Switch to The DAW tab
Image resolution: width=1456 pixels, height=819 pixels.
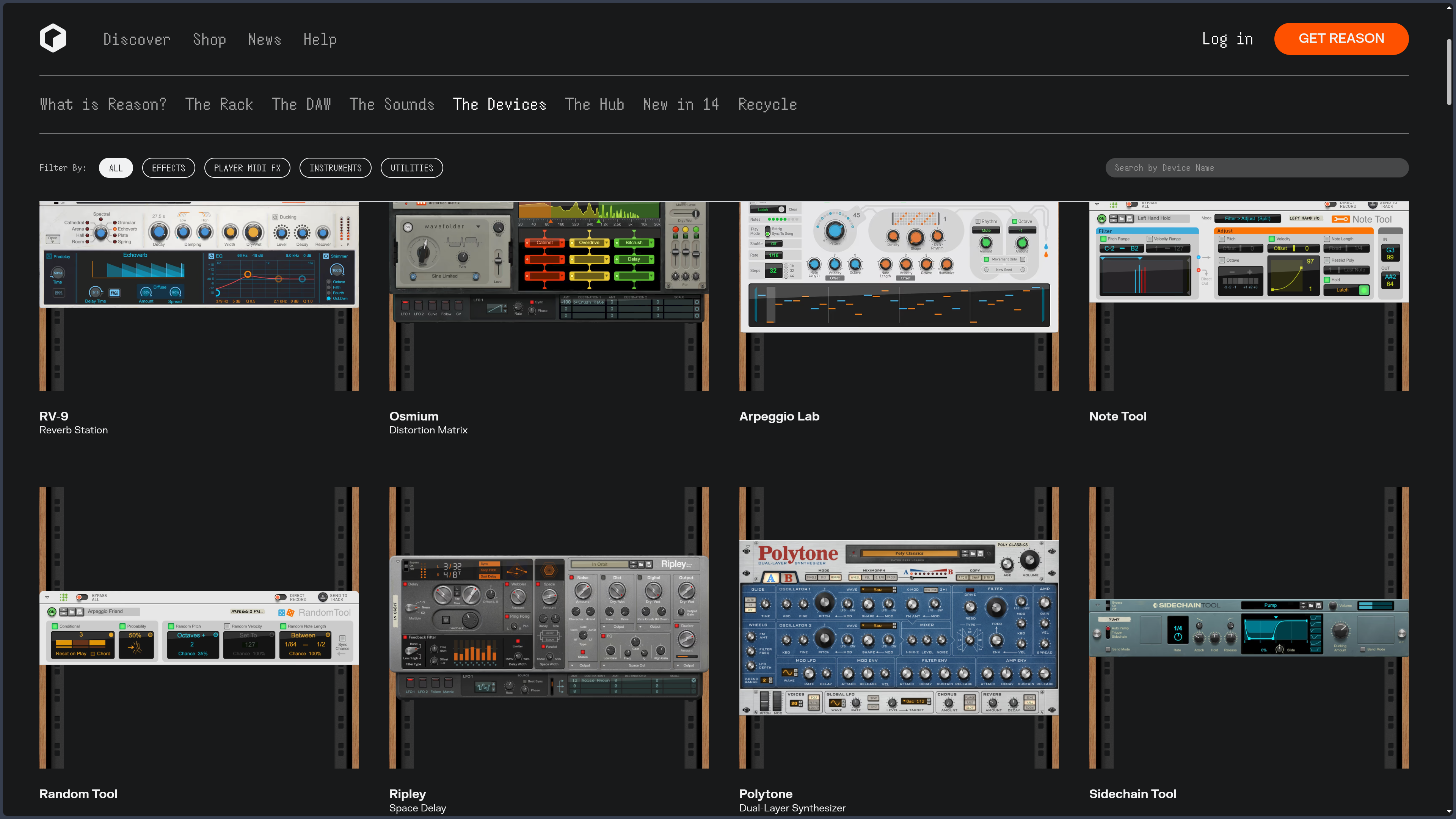click(301, 105)
